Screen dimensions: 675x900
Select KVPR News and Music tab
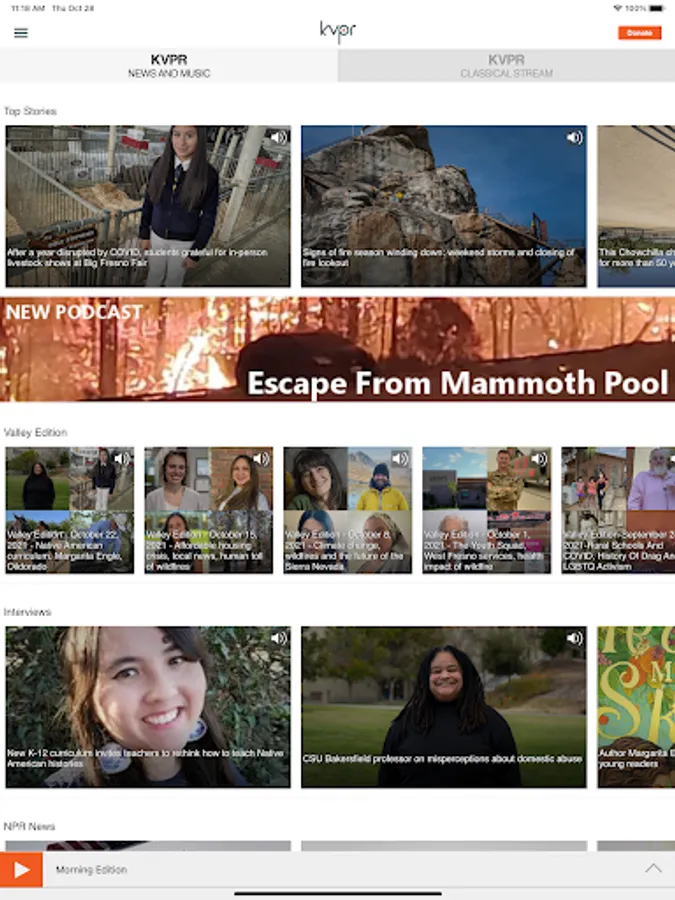[x=169, y=65]
